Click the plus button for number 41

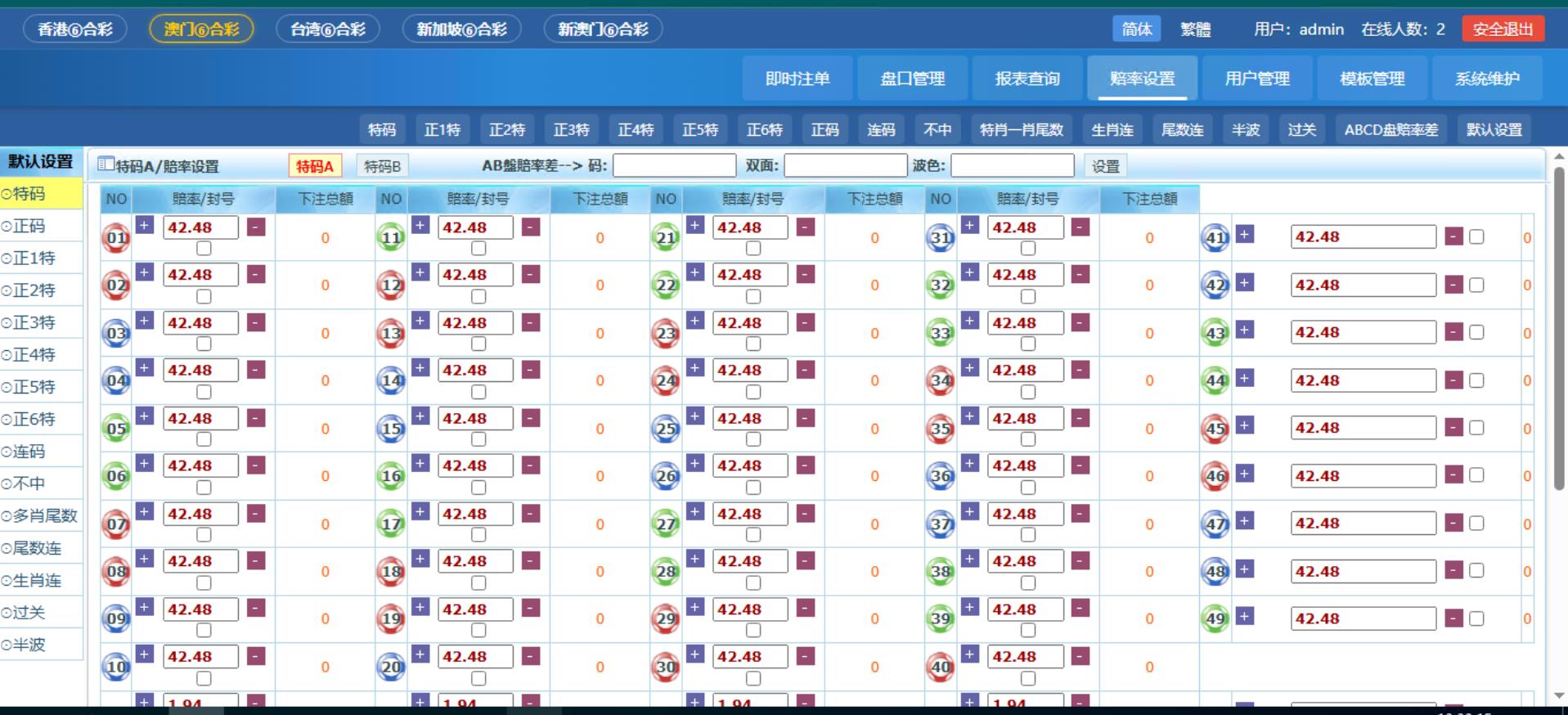point(1244,235)
